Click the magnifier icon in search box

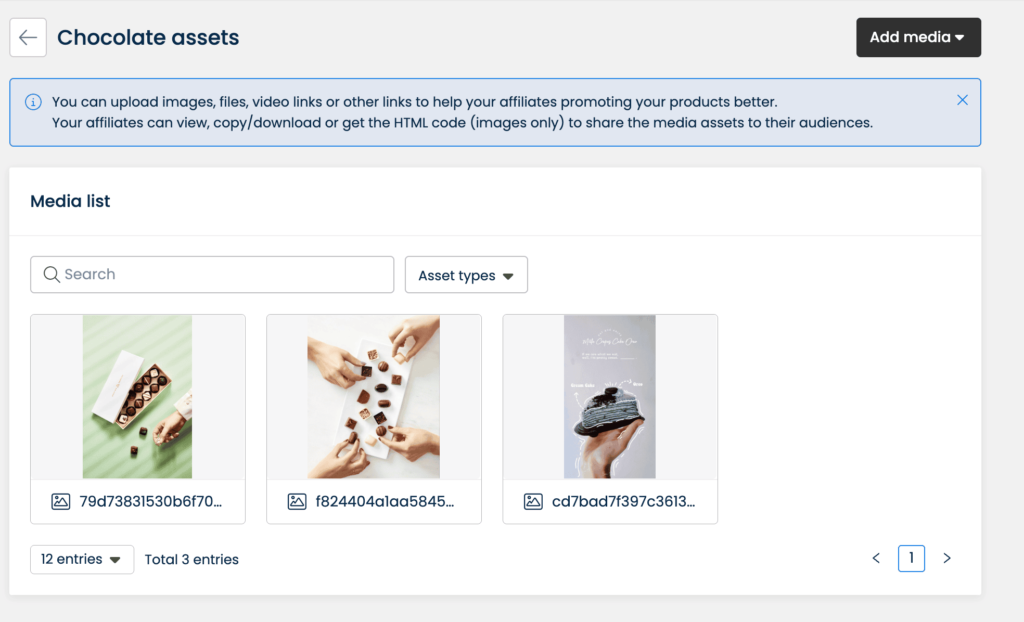coord(51,275)
